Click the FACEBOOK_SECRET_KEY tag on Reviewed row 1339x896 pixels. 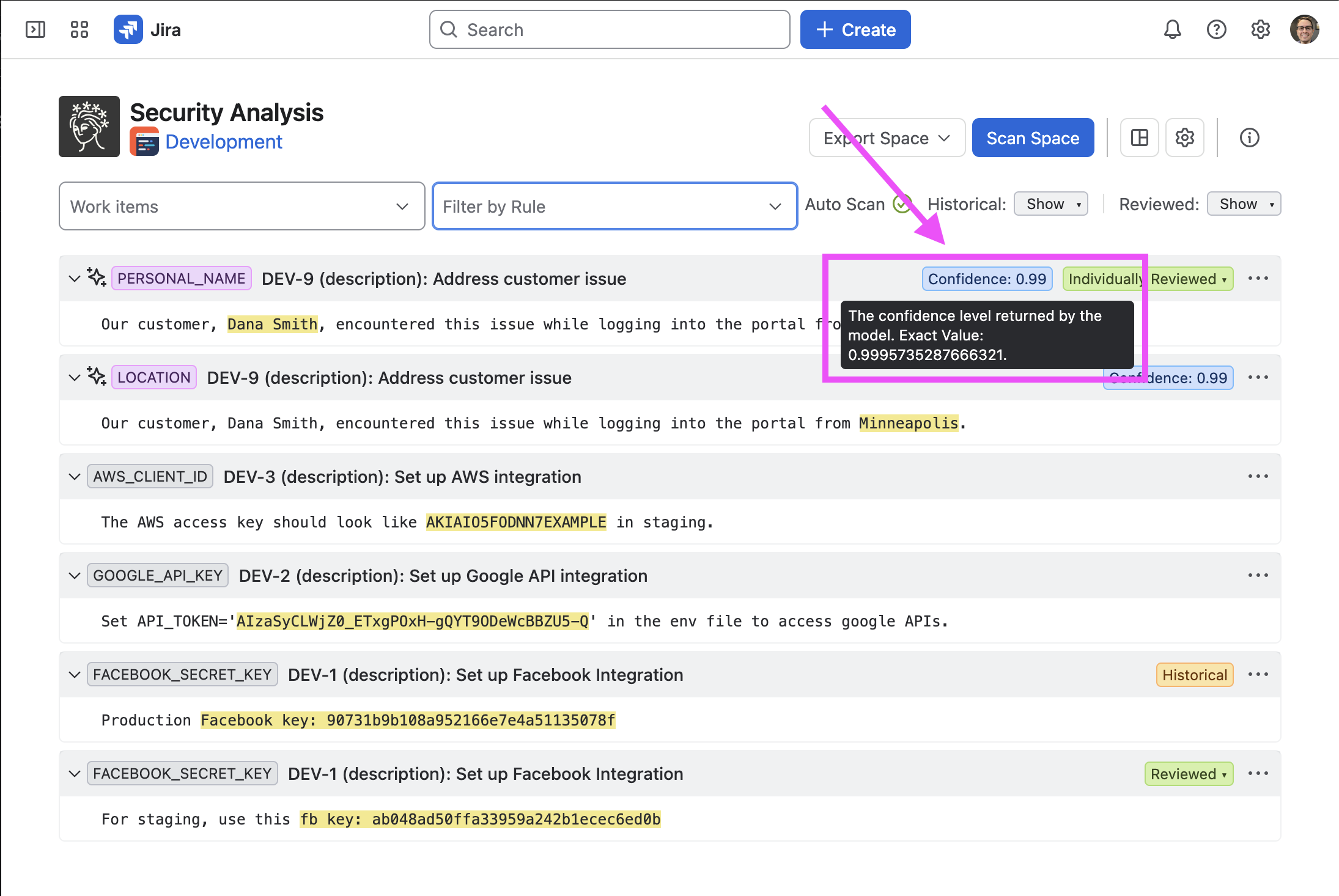pyautogui.click(x=182, y=773)
